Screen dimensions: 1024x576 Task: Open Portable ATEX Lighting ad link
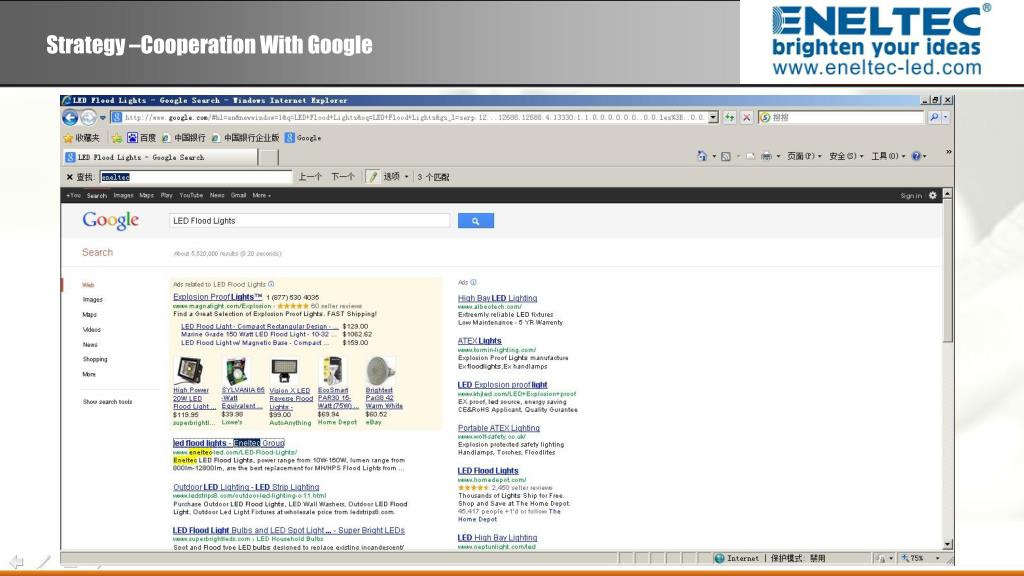pyautogui.click(x=498, y=428)
